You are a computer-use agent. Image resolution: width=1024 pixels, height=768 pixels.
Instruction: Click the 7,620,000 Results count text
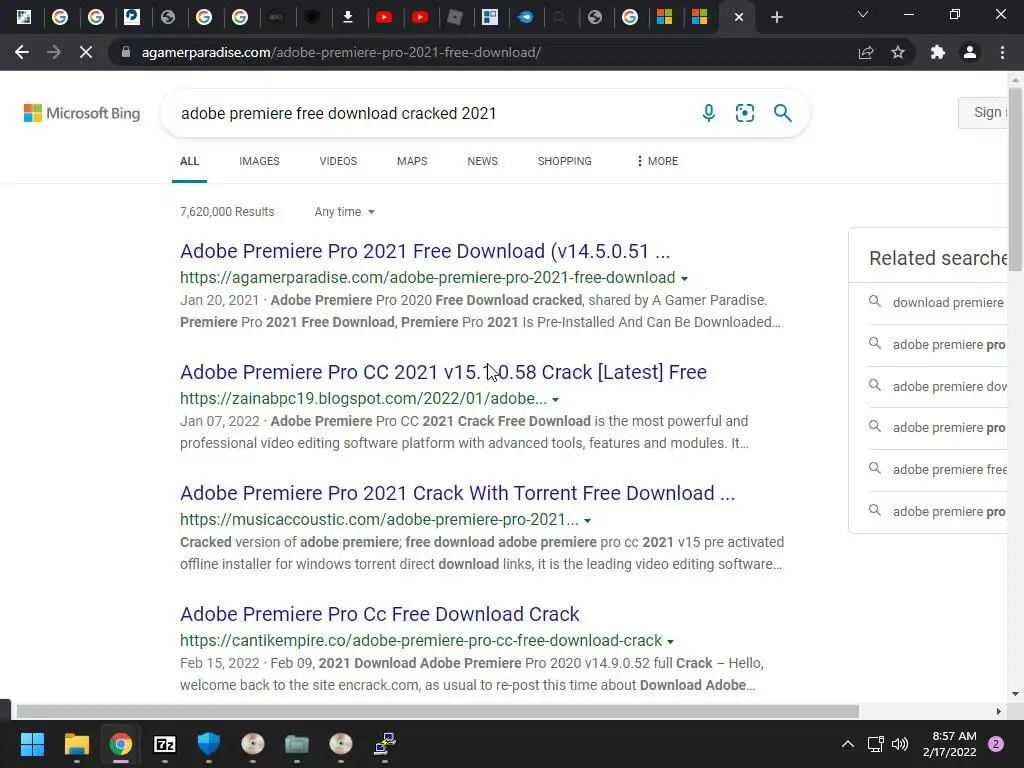227,212
